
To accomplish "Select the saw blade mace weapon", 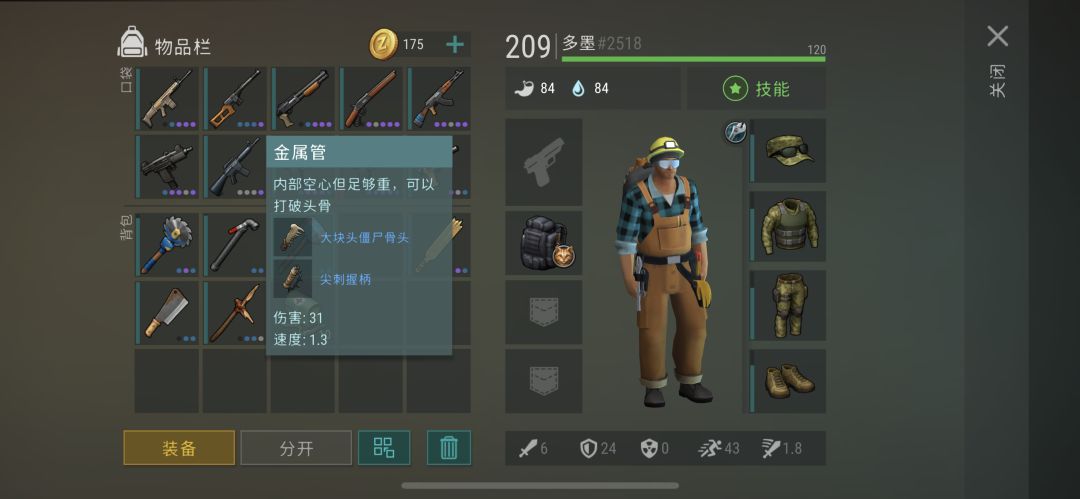I will [x=166, y=245].
